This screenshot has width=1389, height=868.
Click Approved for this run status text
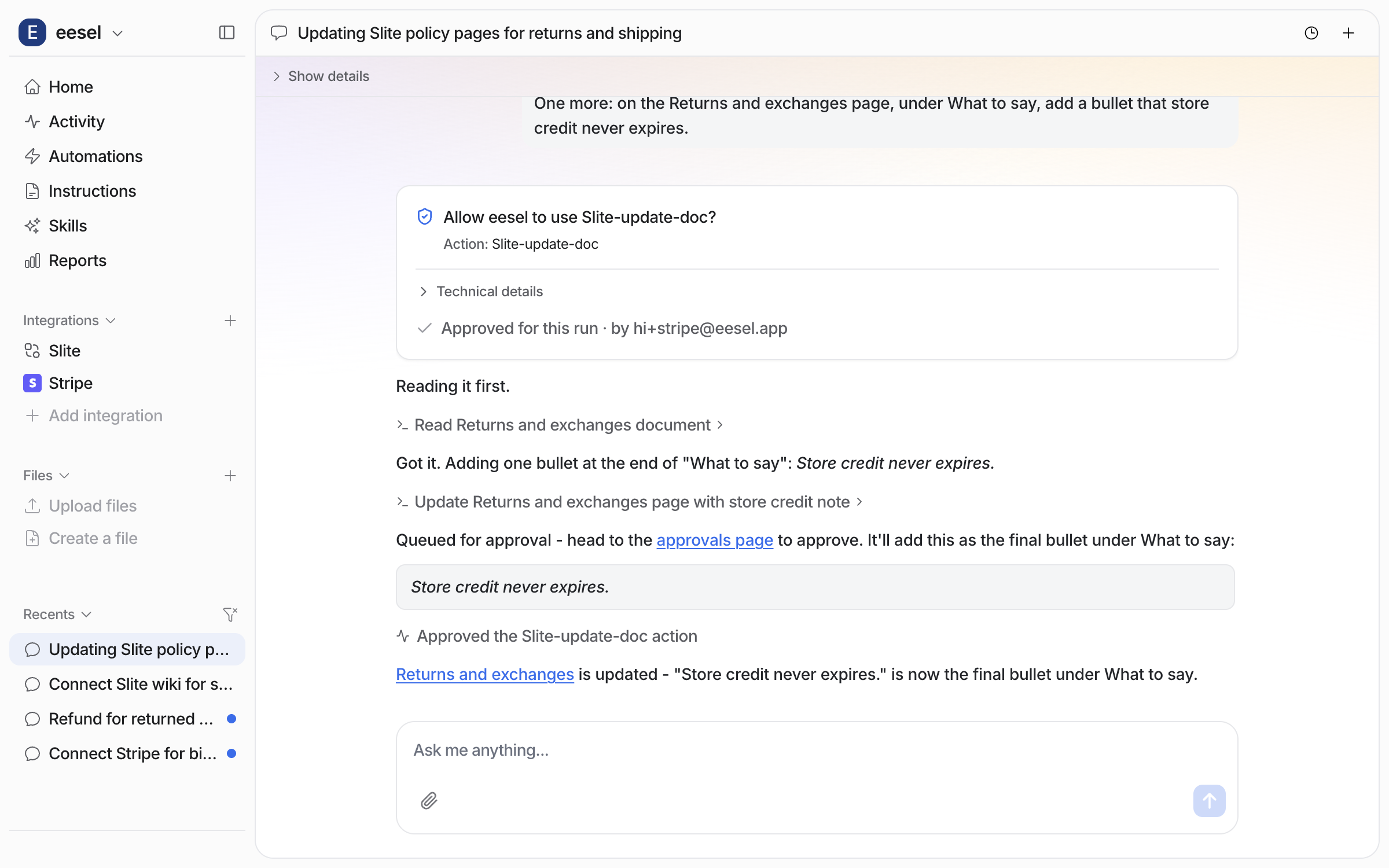coord(614,329)
